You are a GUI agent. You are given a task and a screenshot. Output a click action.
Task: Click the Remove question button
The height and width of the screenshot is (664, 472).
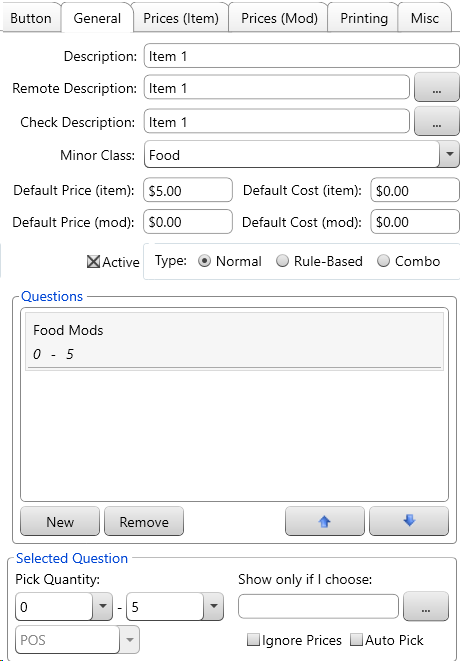pos(144,522)
